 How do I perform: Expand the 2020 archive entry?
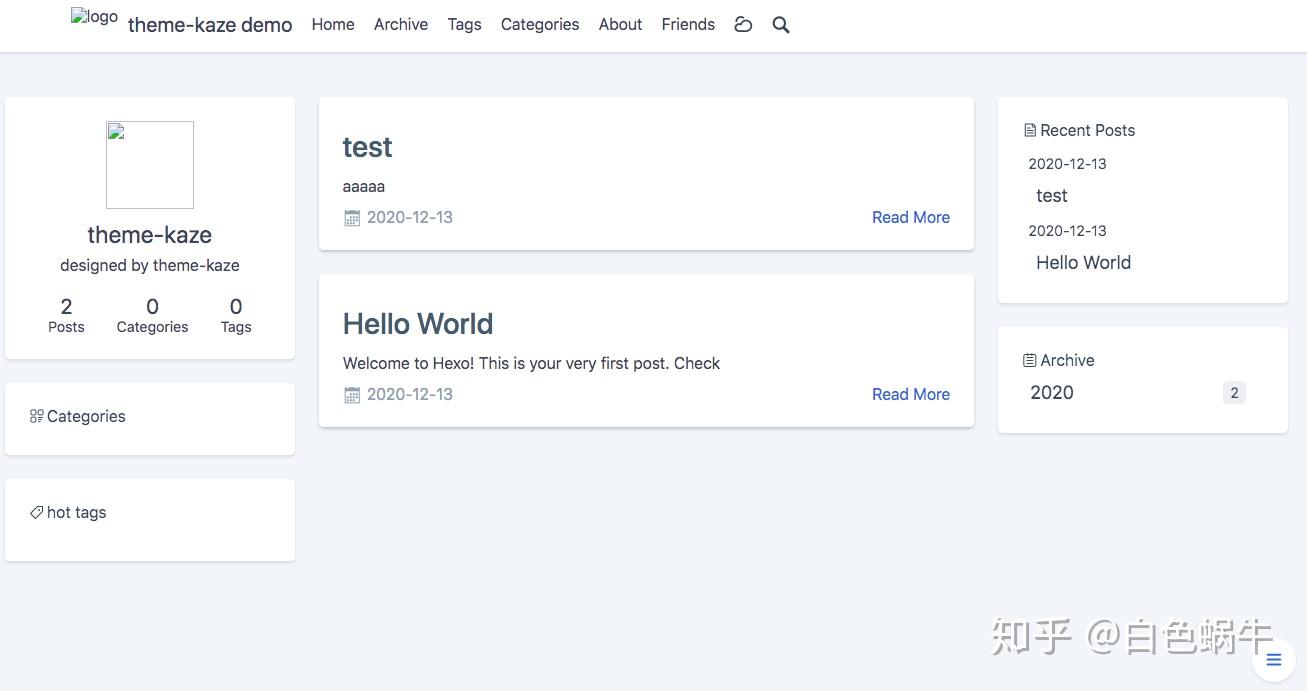click(x=1052, y=393)
